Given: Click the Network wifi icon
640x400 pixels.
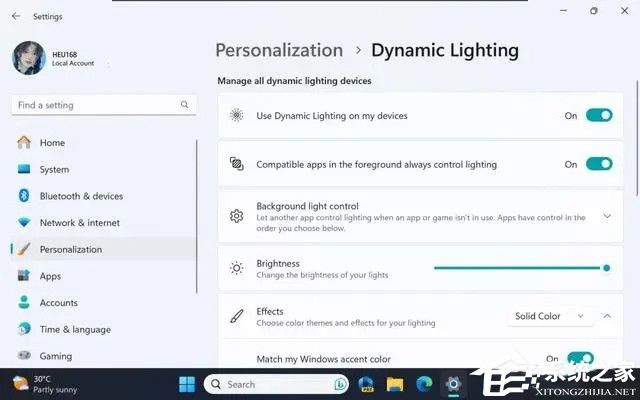Looking at the screenshot, I should coord(24,223).
